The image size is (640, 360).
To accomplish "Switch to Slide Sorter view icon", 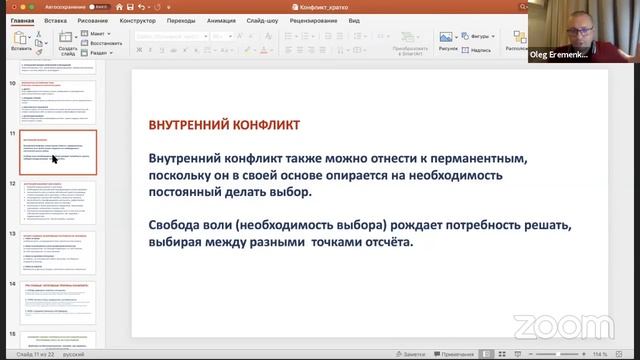I will 502,354.
